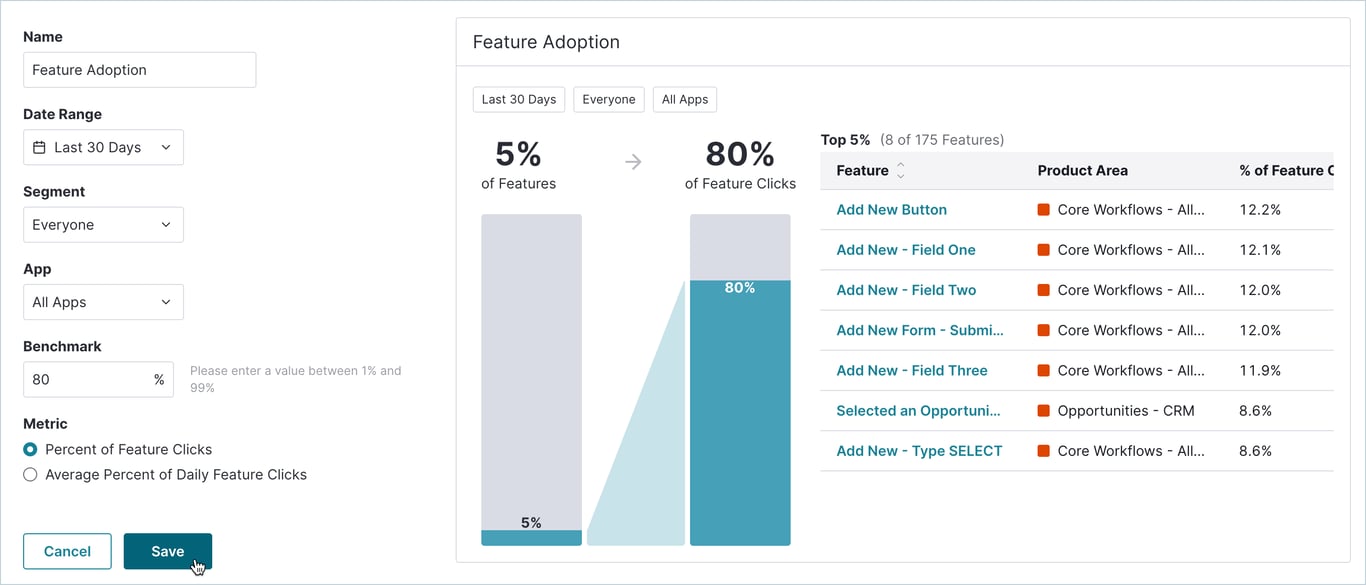Viewport: 1366px width, 585px height.
Task: Open the App dropdown showing All Apps
Action: pos(103,302)
